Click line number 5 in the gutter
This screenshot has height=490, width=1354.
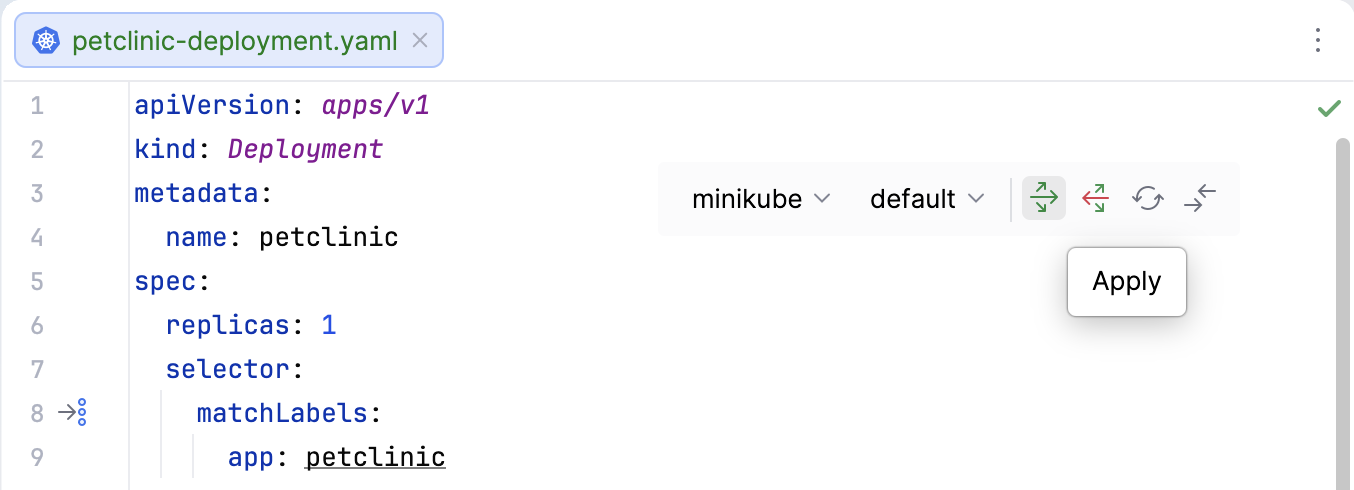pyautogui.click(x=37, y=281)
